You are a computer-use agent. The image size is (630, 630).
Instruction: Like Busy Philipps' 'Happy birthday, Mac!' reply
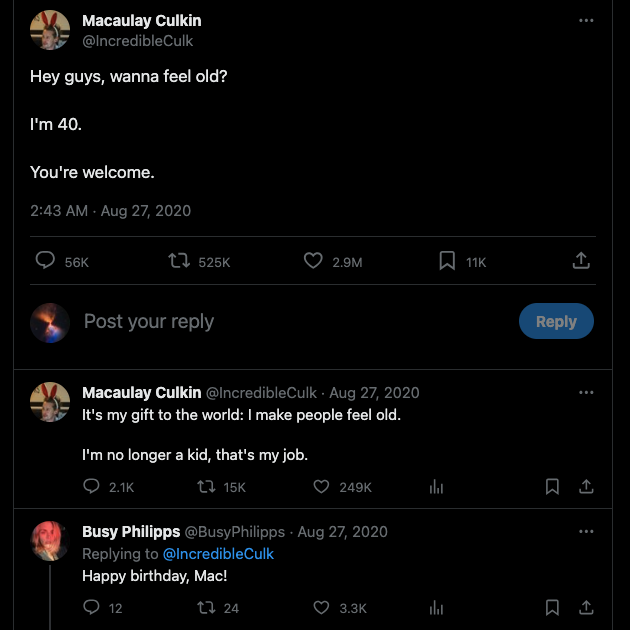pos(322,607)
